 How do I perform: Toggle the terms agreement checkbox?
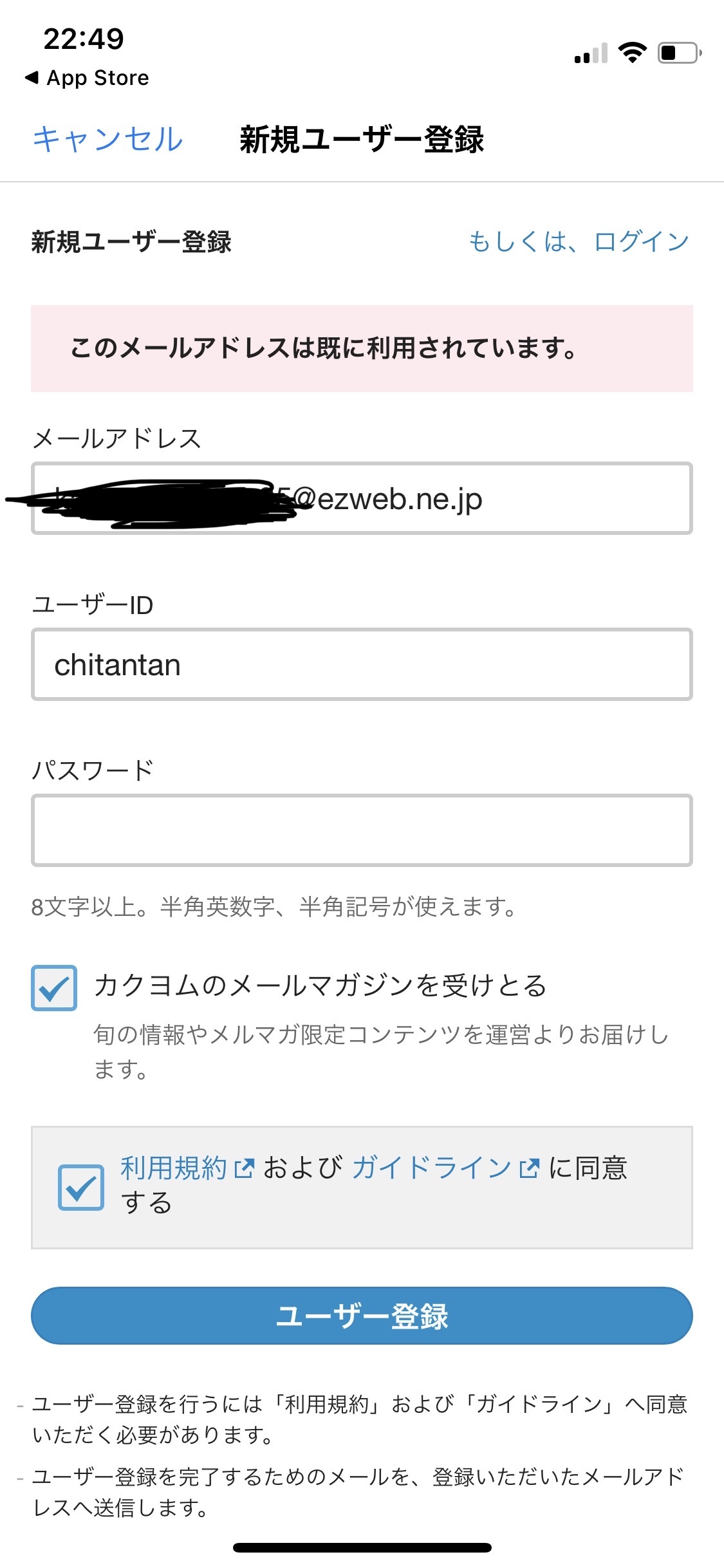tap(81, 1188)
